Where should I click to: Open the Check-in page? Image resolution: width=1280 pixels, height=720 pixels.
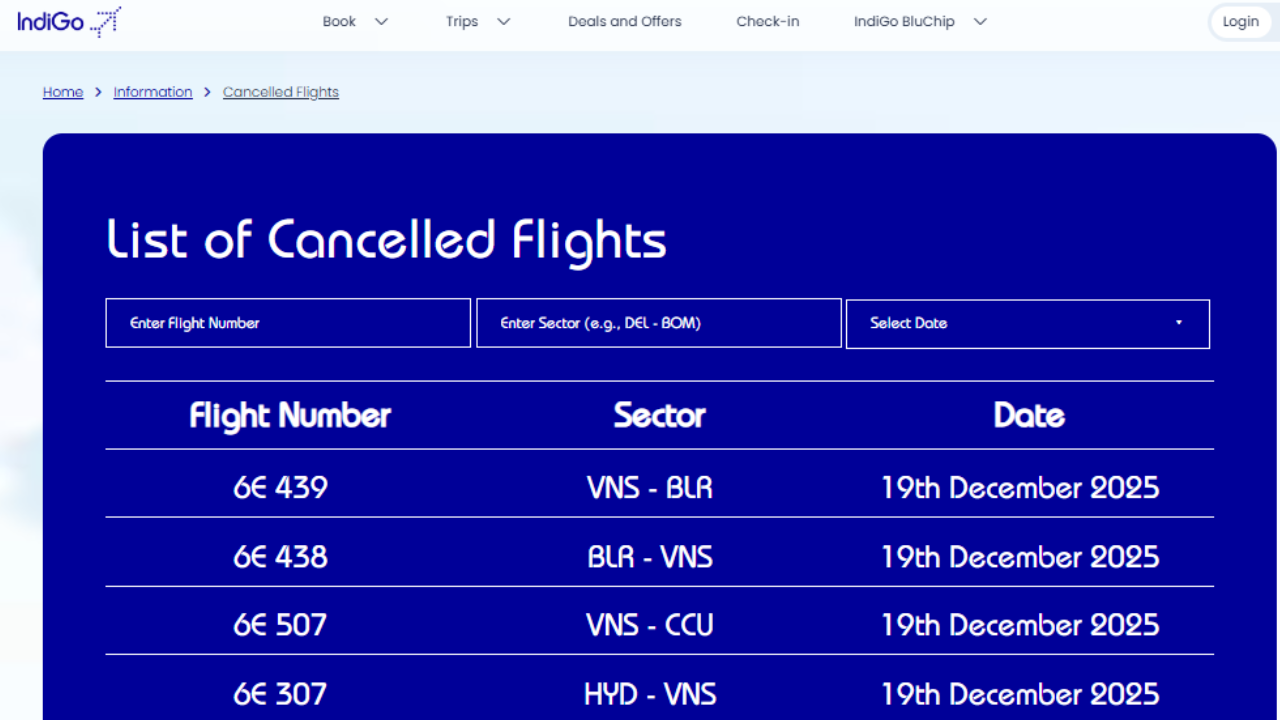pos(767,22)
